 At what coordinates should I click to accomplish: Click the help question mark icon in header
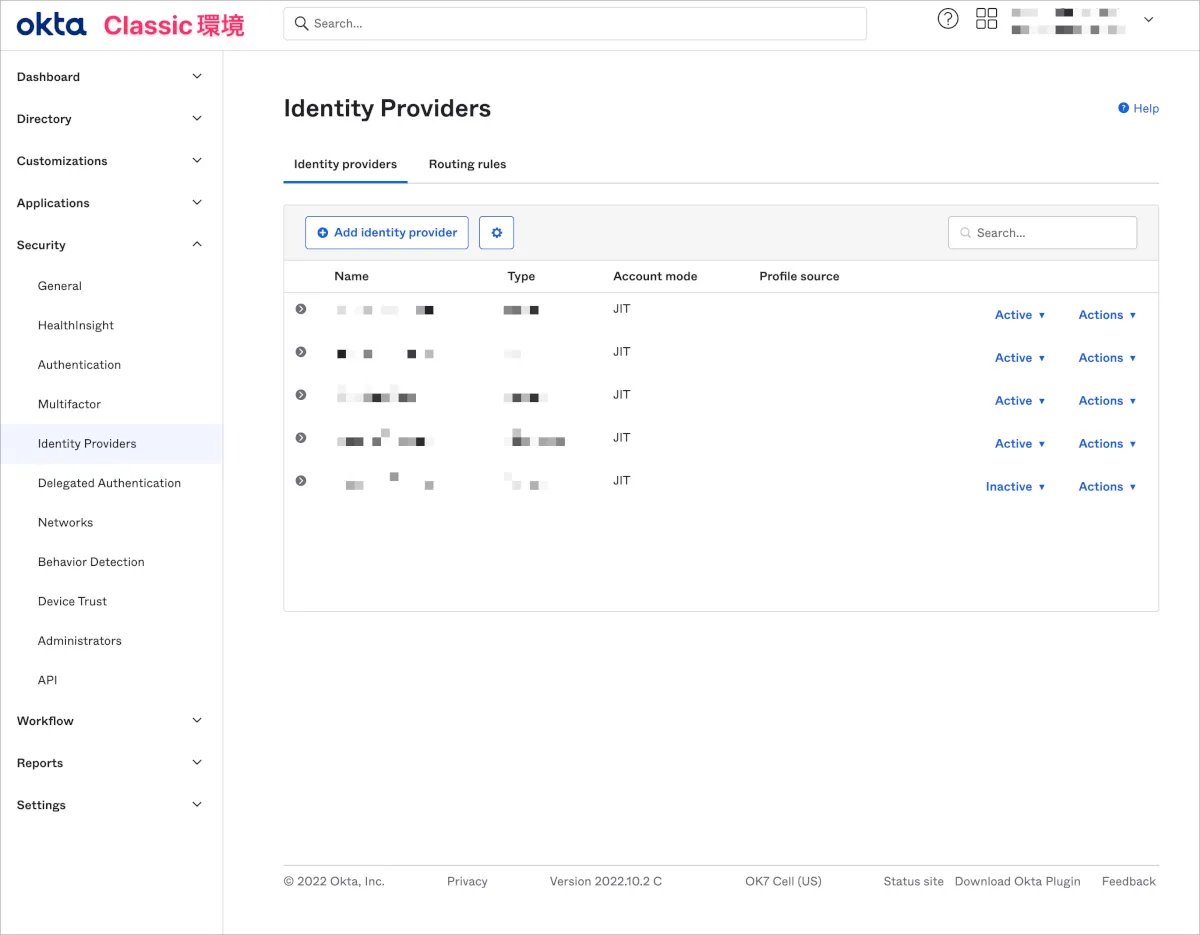tap(947, 19)
